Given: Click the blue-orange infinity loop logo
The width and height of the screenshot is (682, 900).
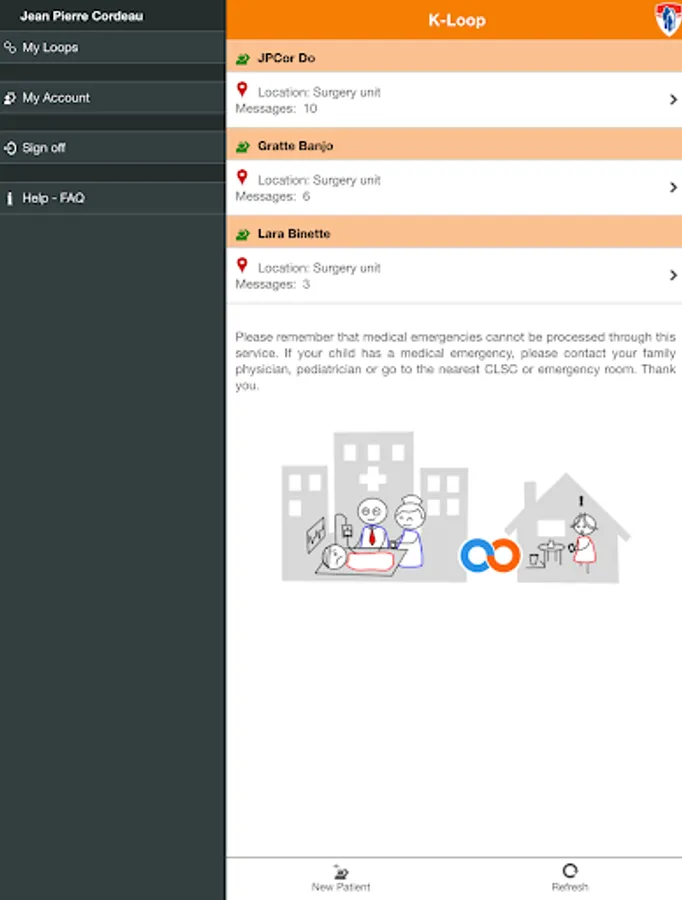Looking at the screenshot, I should pos(490,556).
